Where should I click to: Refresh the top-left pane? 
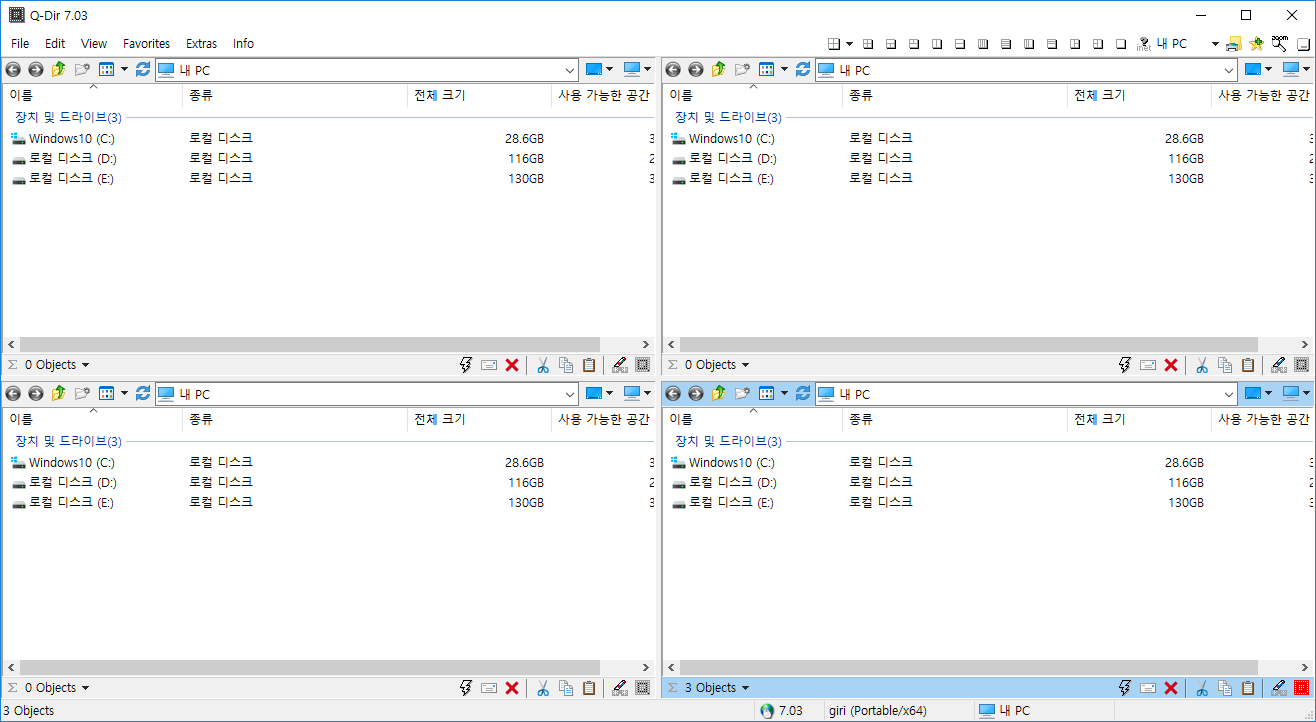[143, 70]
